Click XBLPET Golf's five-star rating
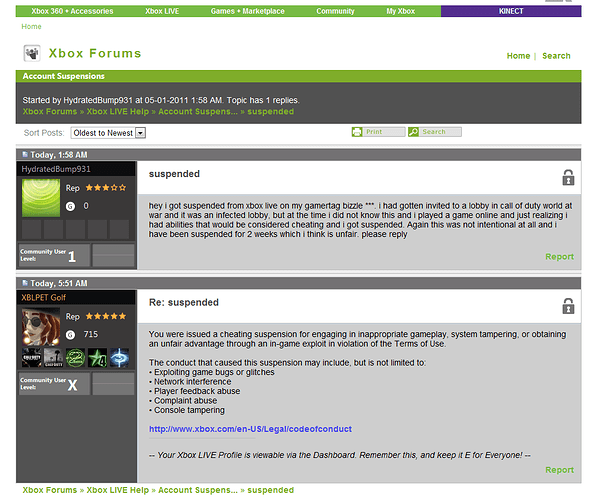Screen dimensions: 591x500 pyautogui.click(x=106, y=316)
